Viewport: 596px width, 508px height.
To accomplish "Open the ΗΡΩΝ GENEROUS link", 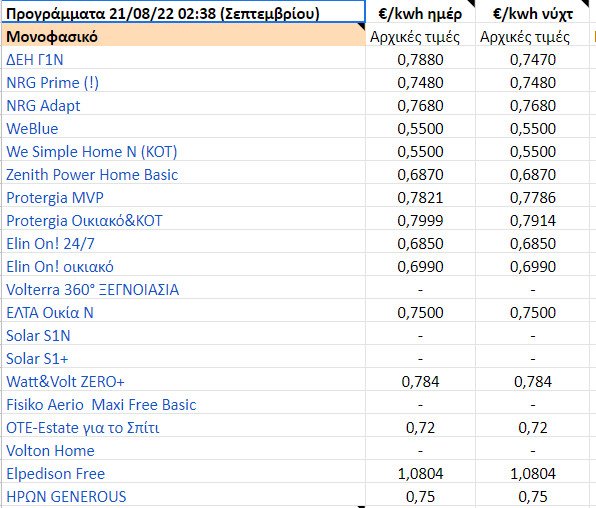I will pos(66,497).
